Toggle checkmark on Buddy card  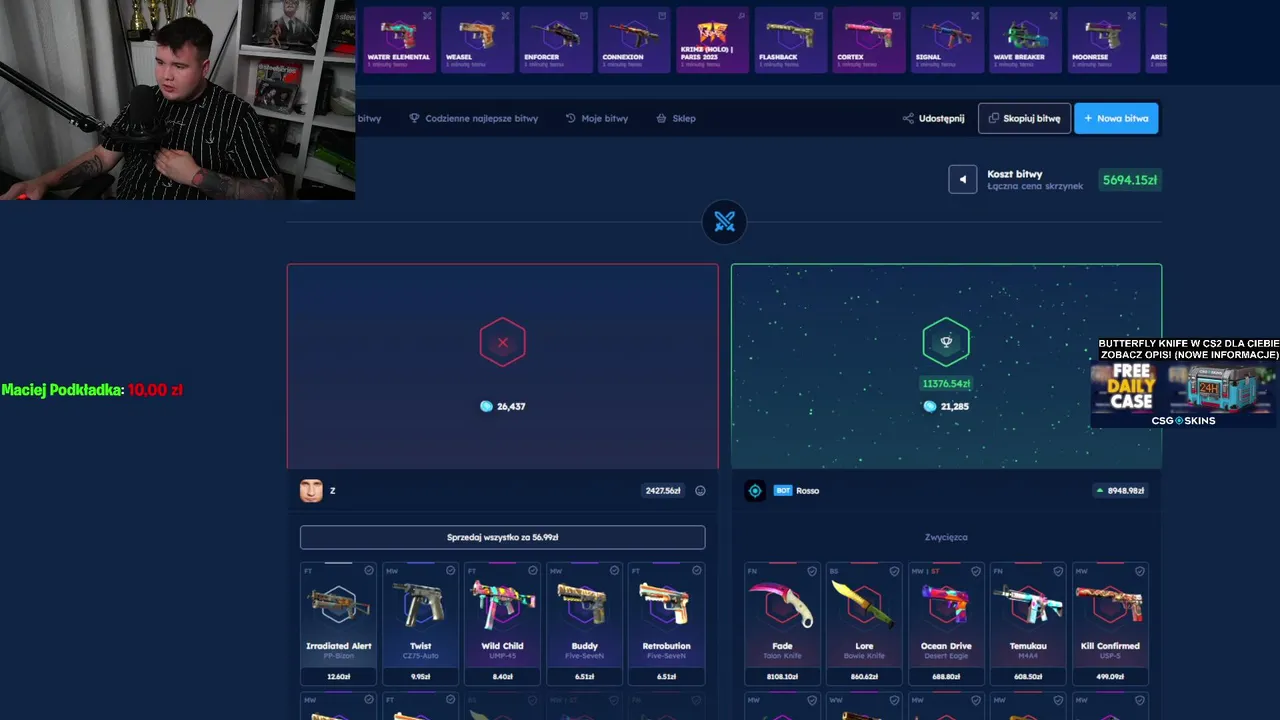tap(615, 570)
